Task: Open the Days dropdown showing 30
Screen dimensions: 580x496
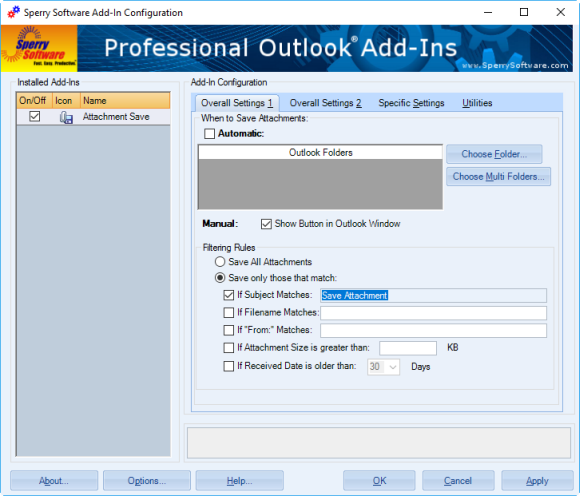Action: pyautogui.click(x=383, y=367)
